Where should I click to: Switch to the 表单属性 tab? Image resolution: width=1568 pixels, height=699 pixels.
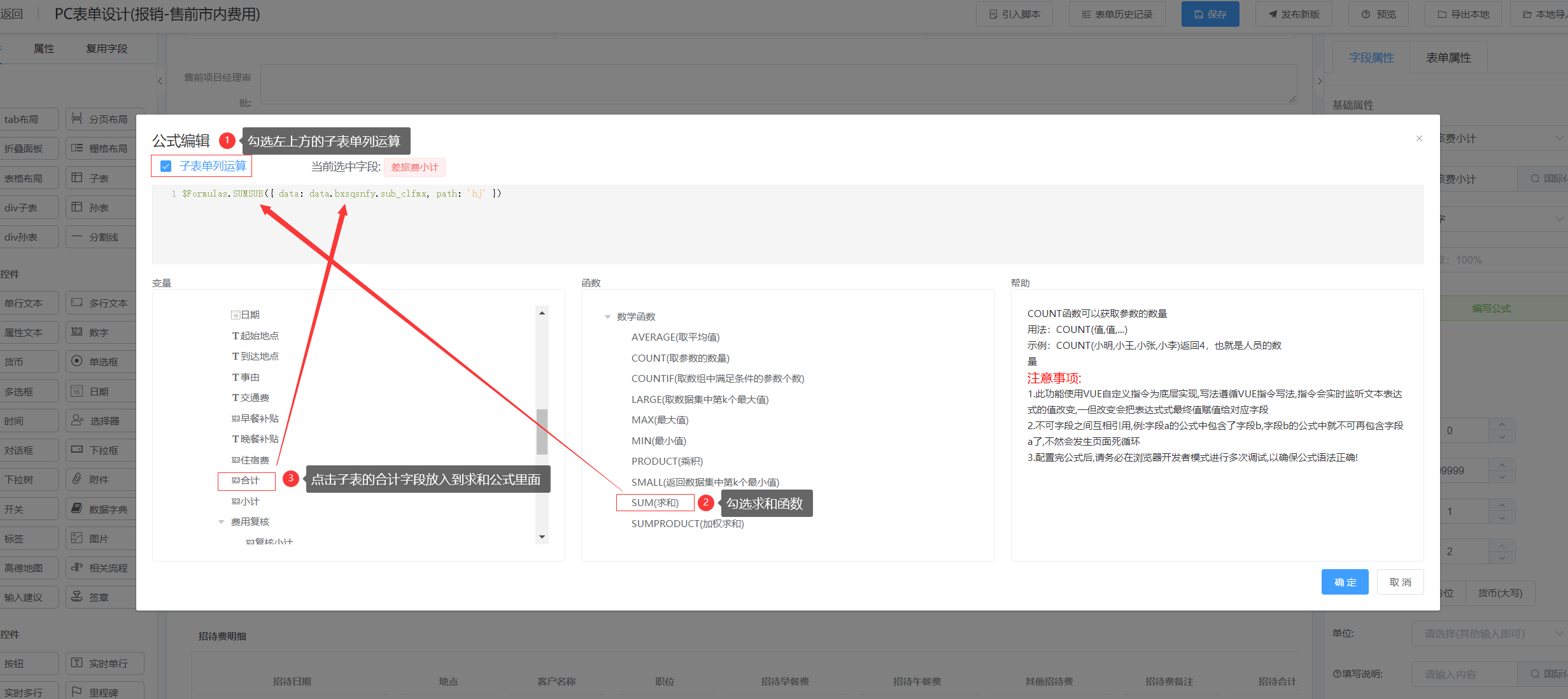tap(1448, 58)
